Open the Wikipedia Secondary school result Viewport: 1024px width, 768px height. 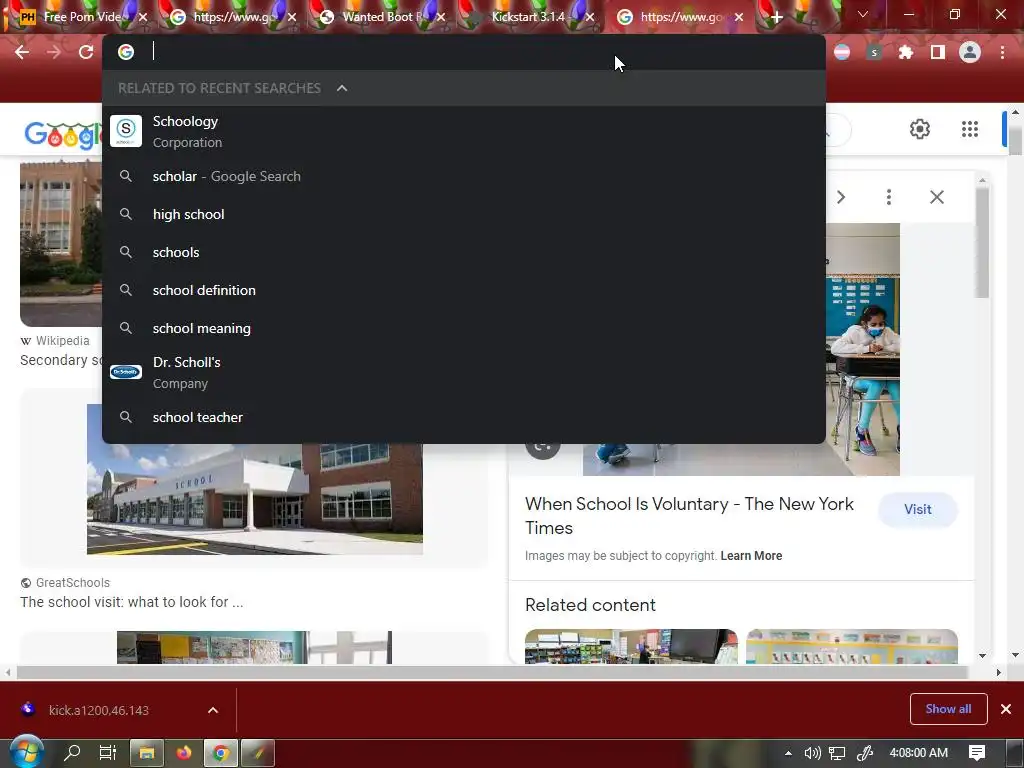[x=62, y=360]
